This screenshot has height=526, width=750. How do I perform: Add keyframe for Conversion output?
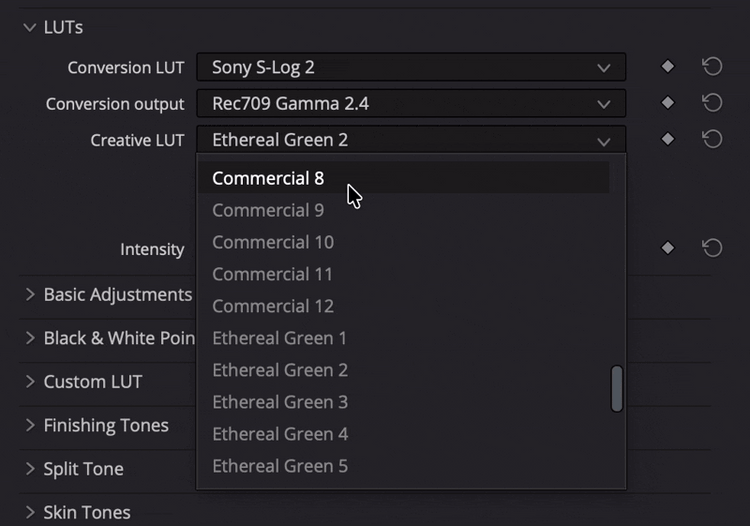click(x=668, y=103)
